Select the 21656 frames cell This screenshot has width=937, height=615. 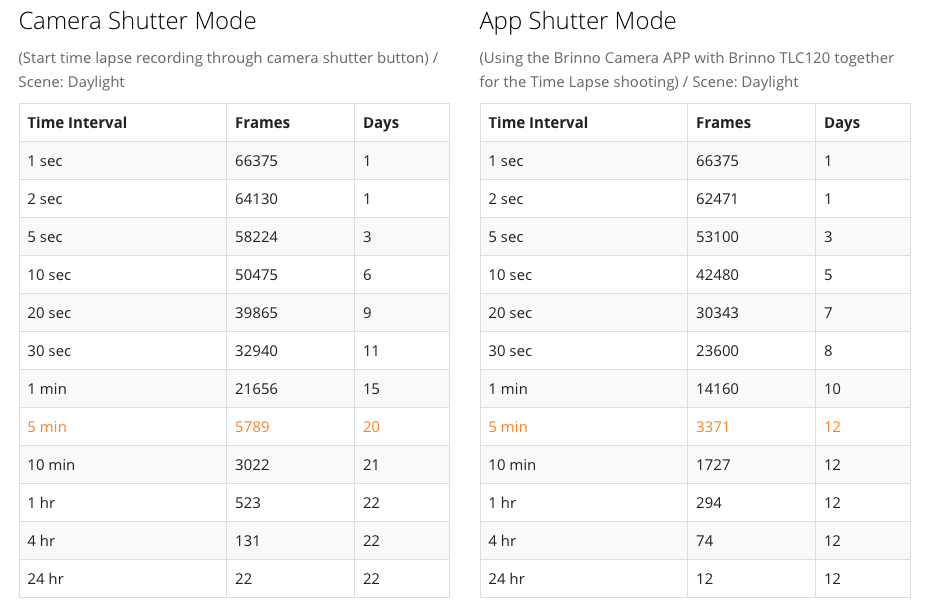pos(256,389)
